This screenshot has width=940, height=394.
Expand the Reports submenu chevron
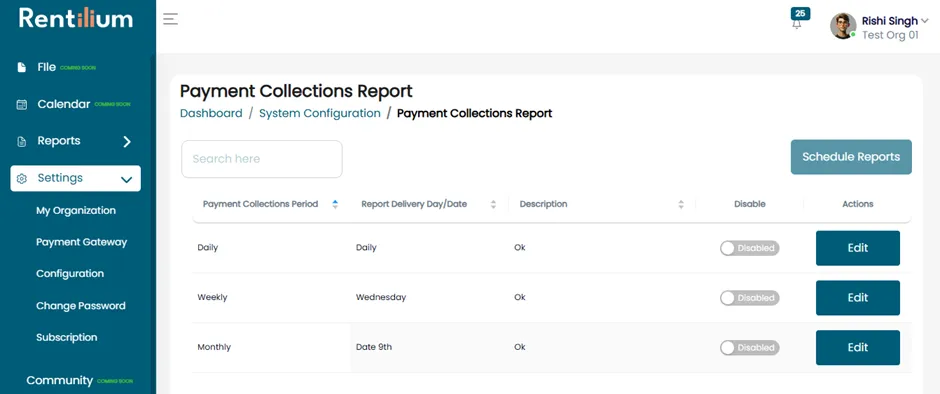[x=126, y=142]
